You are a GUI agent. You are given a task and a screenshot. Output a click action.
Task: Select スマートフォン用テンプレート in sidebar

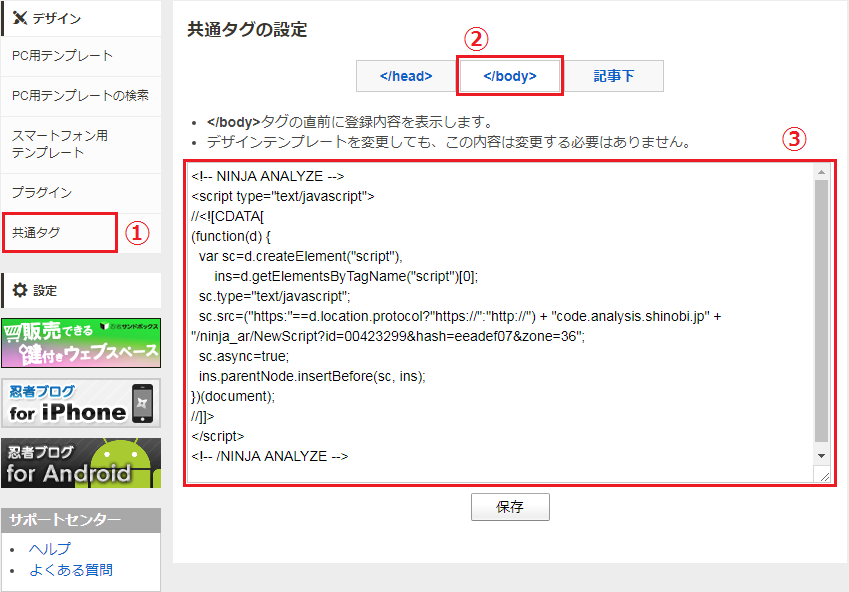tap(81, 145)
